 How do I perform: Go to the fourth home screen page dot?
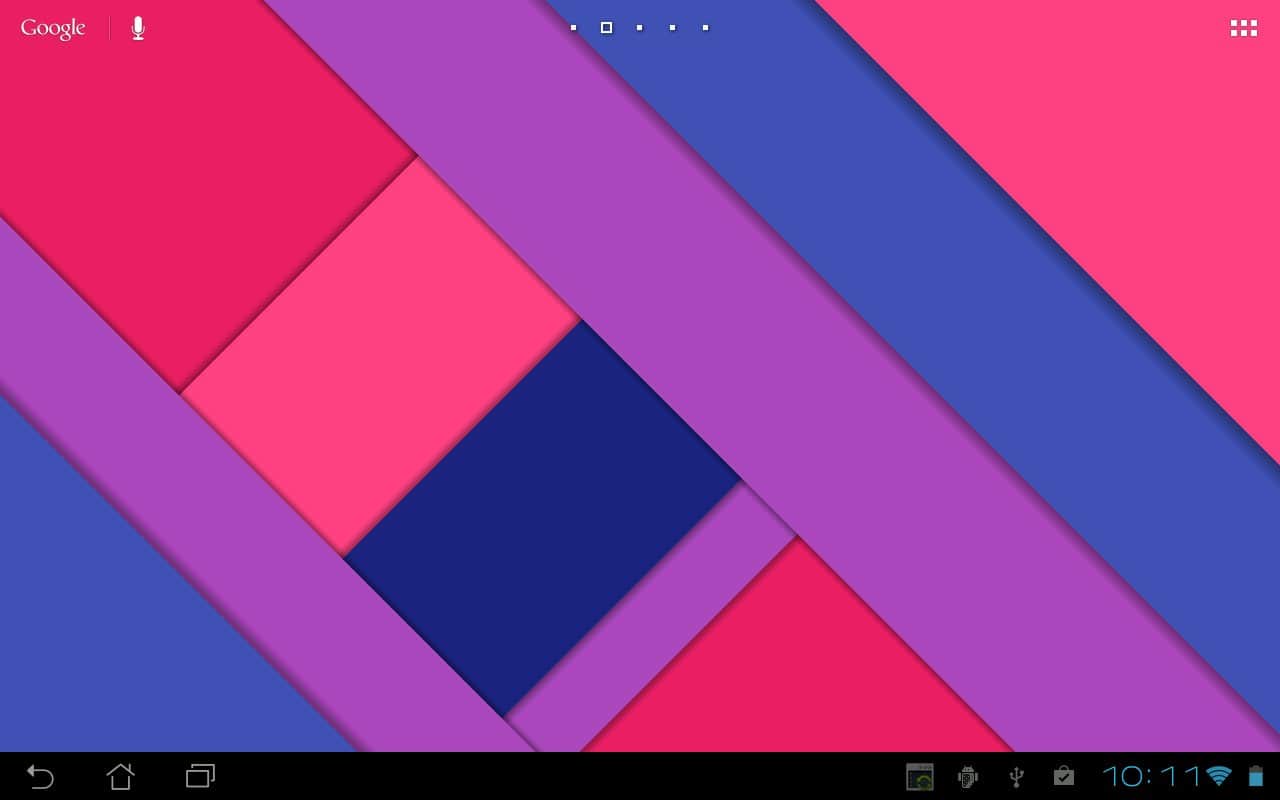[x=672, y=28]
